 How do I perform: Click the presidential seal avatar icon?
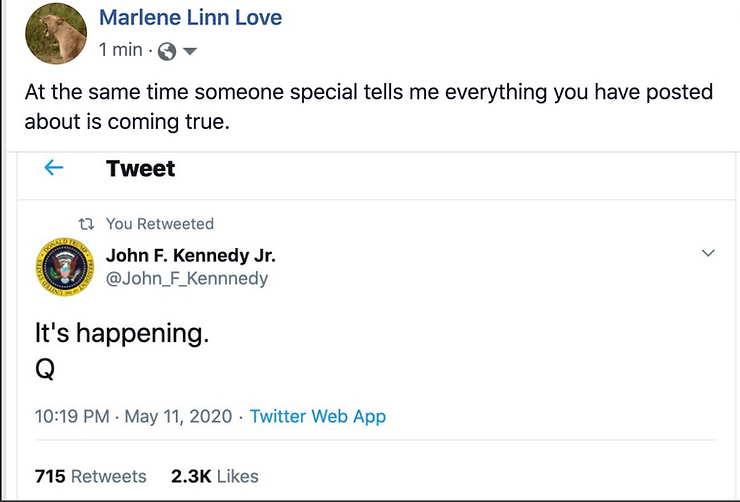click(65, 267)
